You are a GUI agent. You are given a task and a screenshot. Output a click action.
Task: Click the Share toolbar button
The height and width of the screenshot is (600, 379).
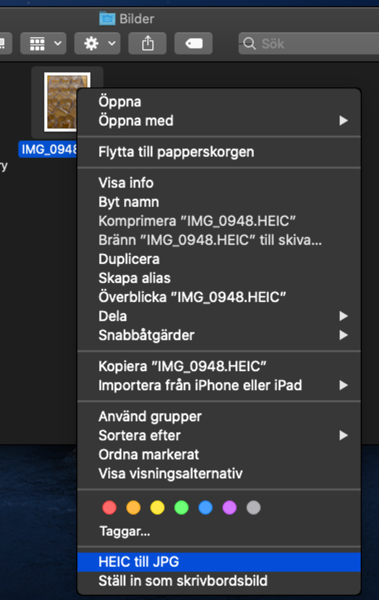(x=147, y=43)
